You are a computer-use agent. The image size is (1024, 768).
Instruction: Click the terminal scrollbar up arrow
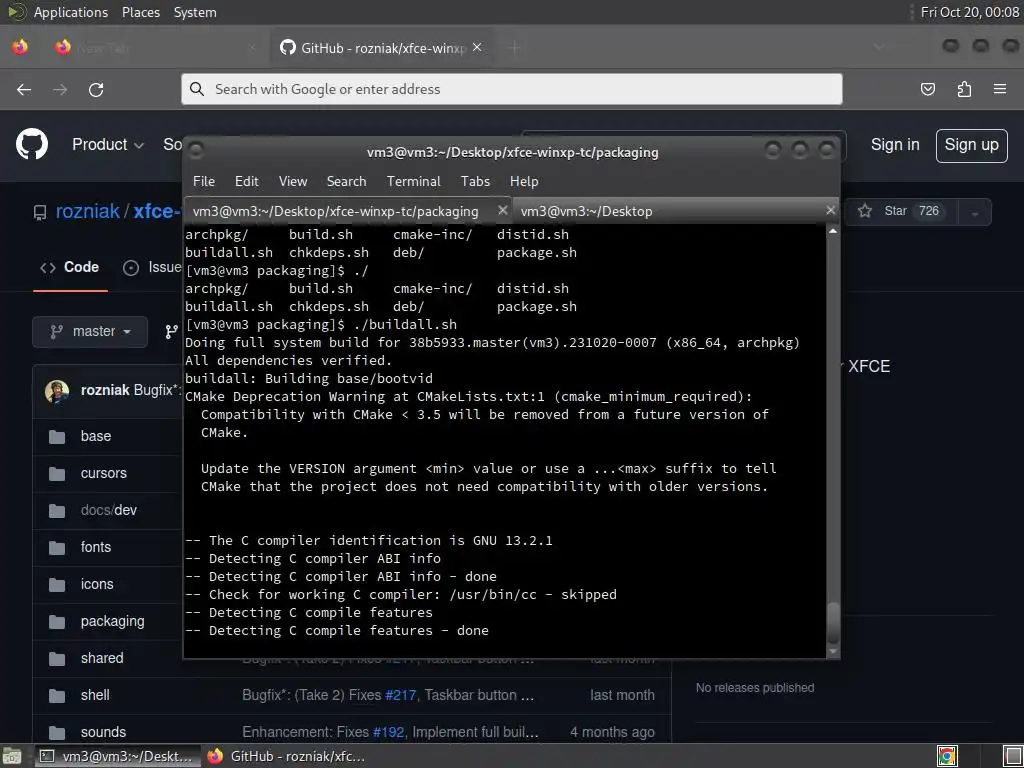coord(833,231)
